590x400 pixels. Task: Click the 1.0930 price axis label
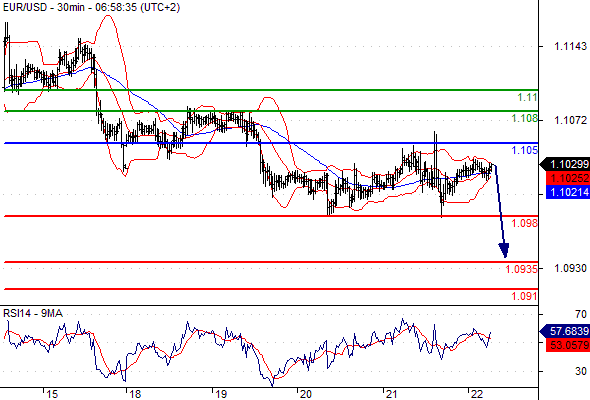(x=570, y=268)
